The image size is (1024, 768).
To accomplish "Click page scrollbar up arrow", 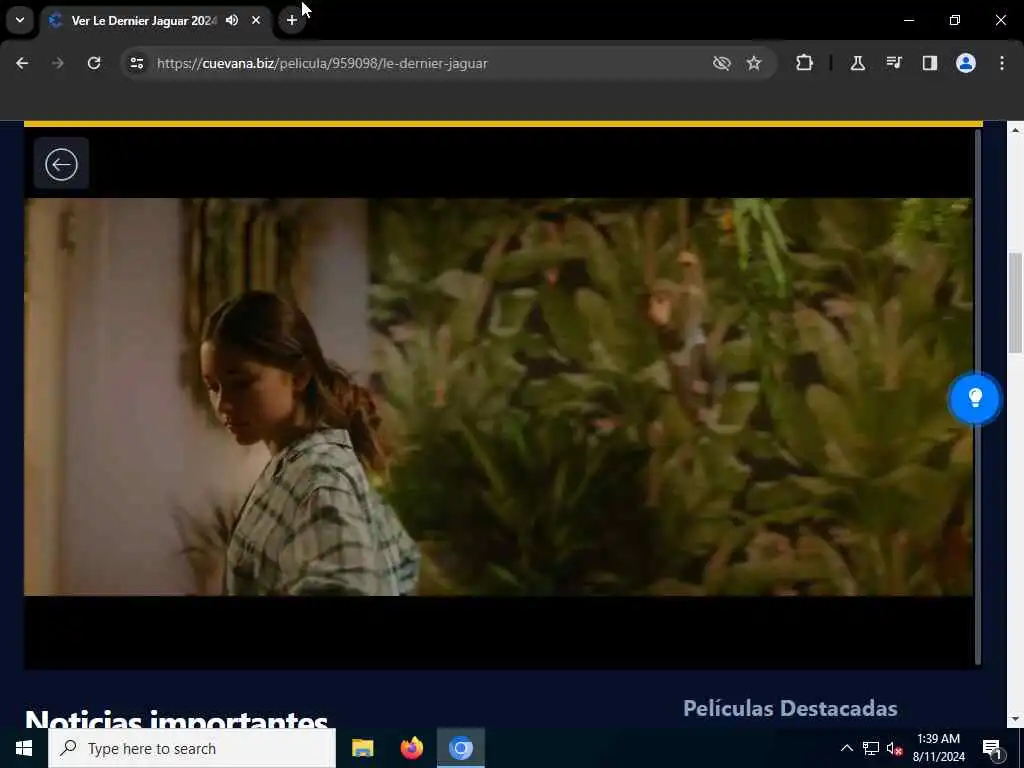I will 1015,130.
